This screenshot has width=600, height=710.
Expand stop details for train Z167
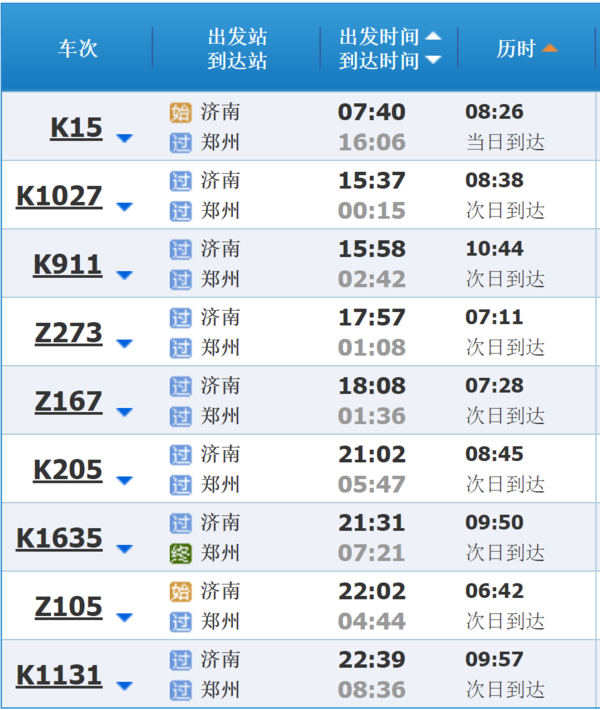pyautogui.click(x=124, y=412)
